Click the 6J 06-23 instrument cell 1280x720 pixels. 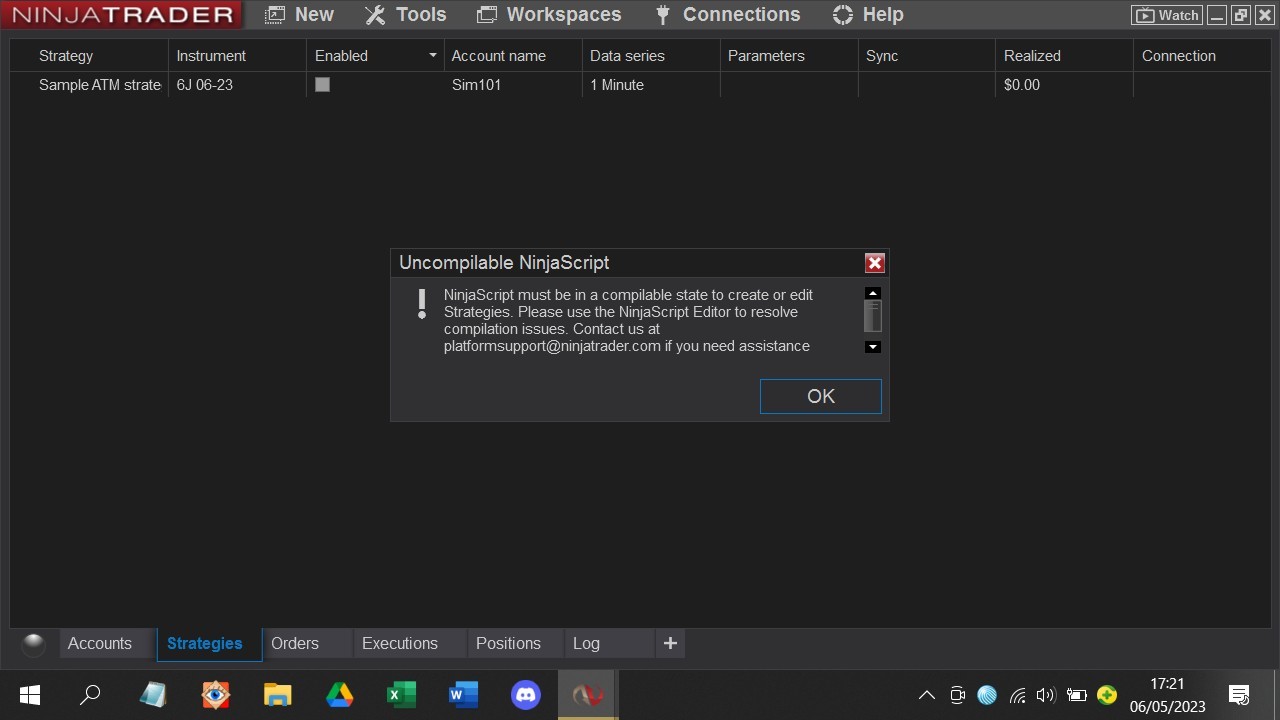click(205, 85)
